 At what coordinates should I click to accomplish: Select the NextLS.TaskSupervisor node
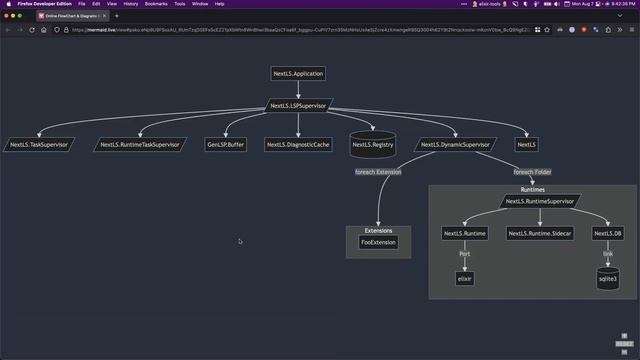39,144
